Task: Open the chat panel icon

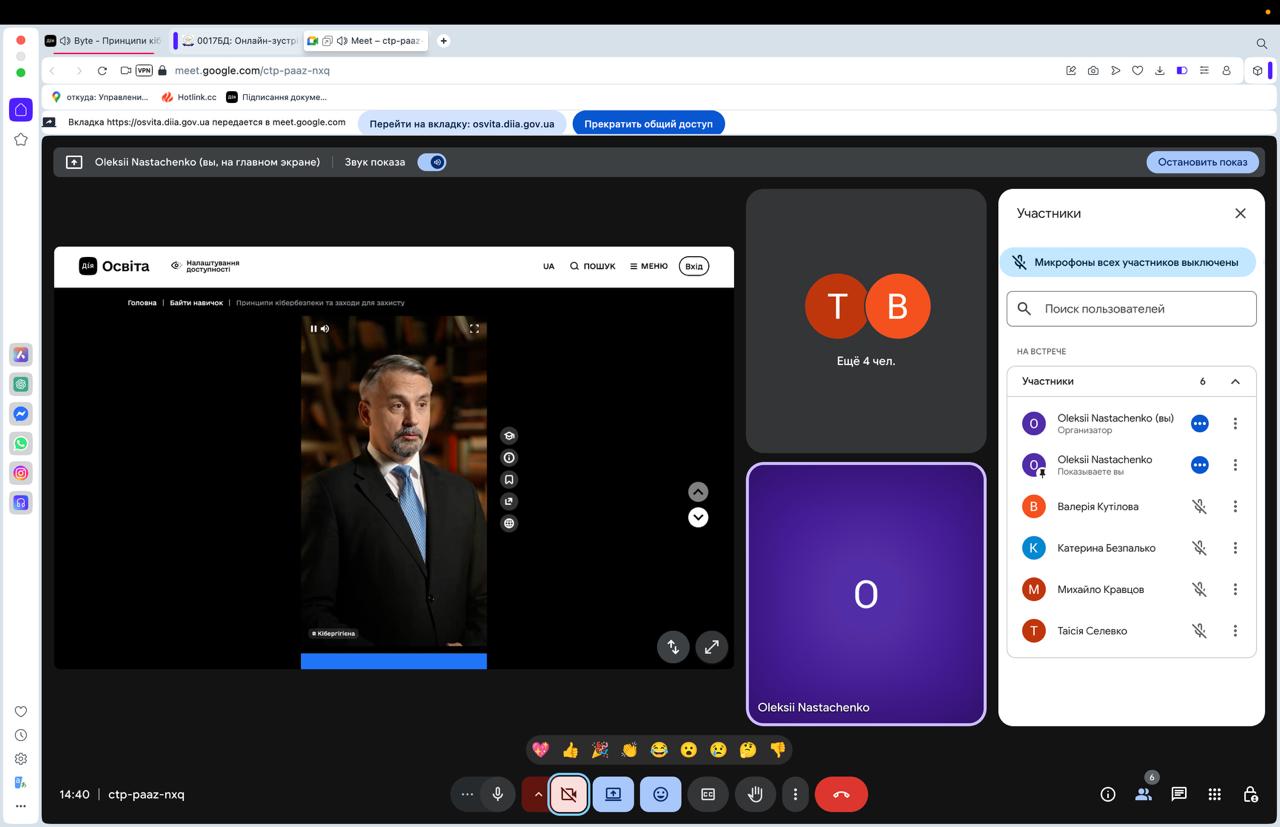Action: coord(1179,794)
